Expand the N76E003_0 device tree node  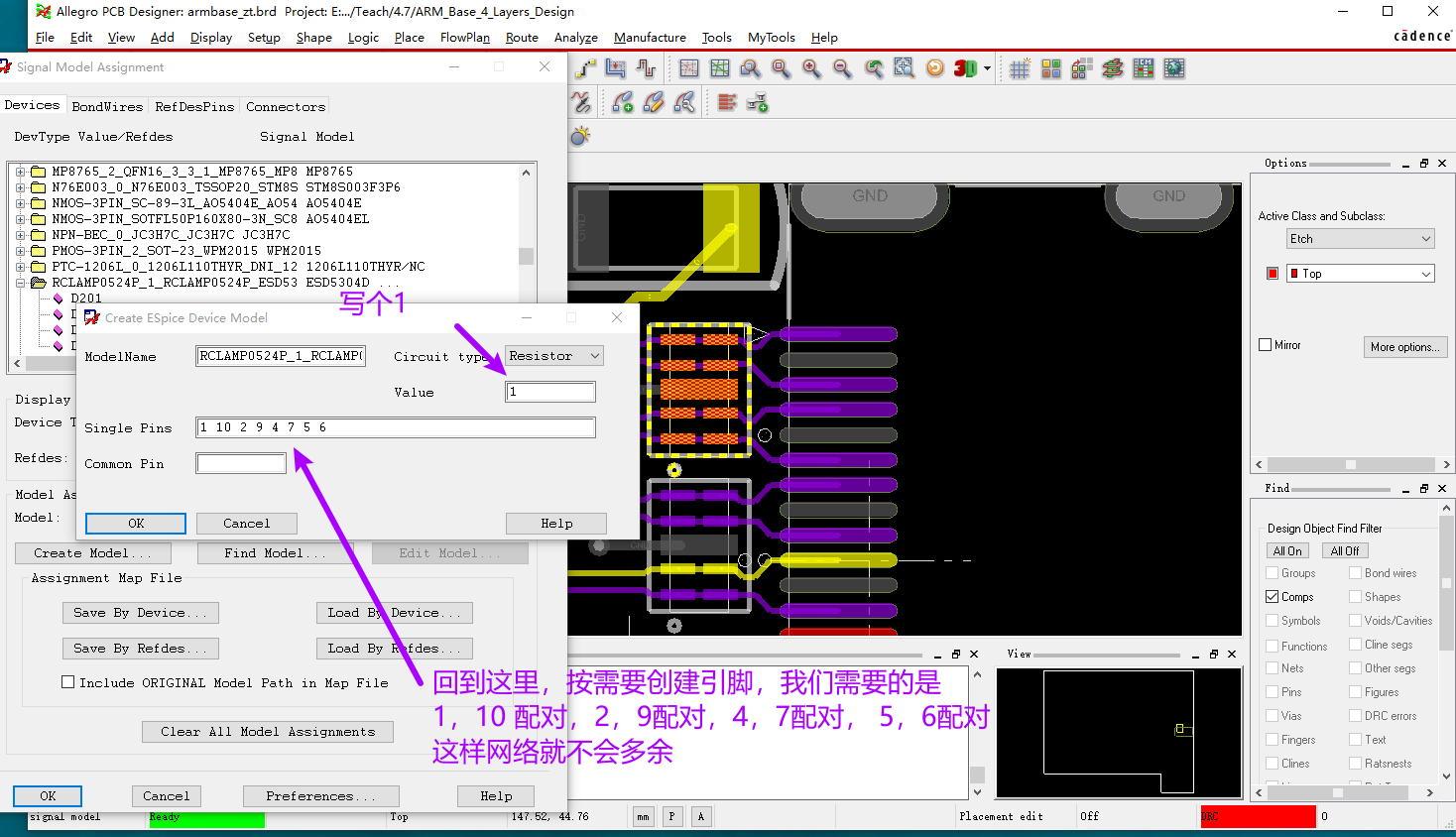click(20, 187)
